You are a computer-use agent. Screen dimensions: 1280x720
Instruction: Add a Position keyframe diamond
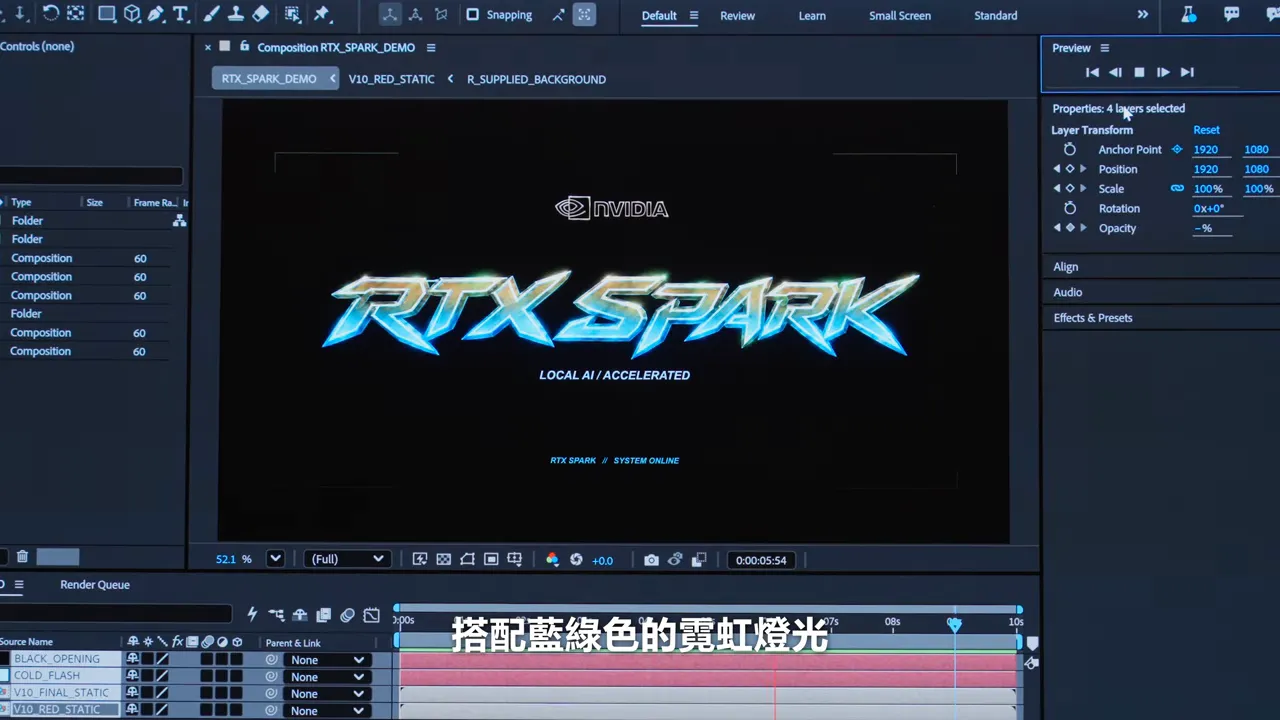tap(1070, 169)
